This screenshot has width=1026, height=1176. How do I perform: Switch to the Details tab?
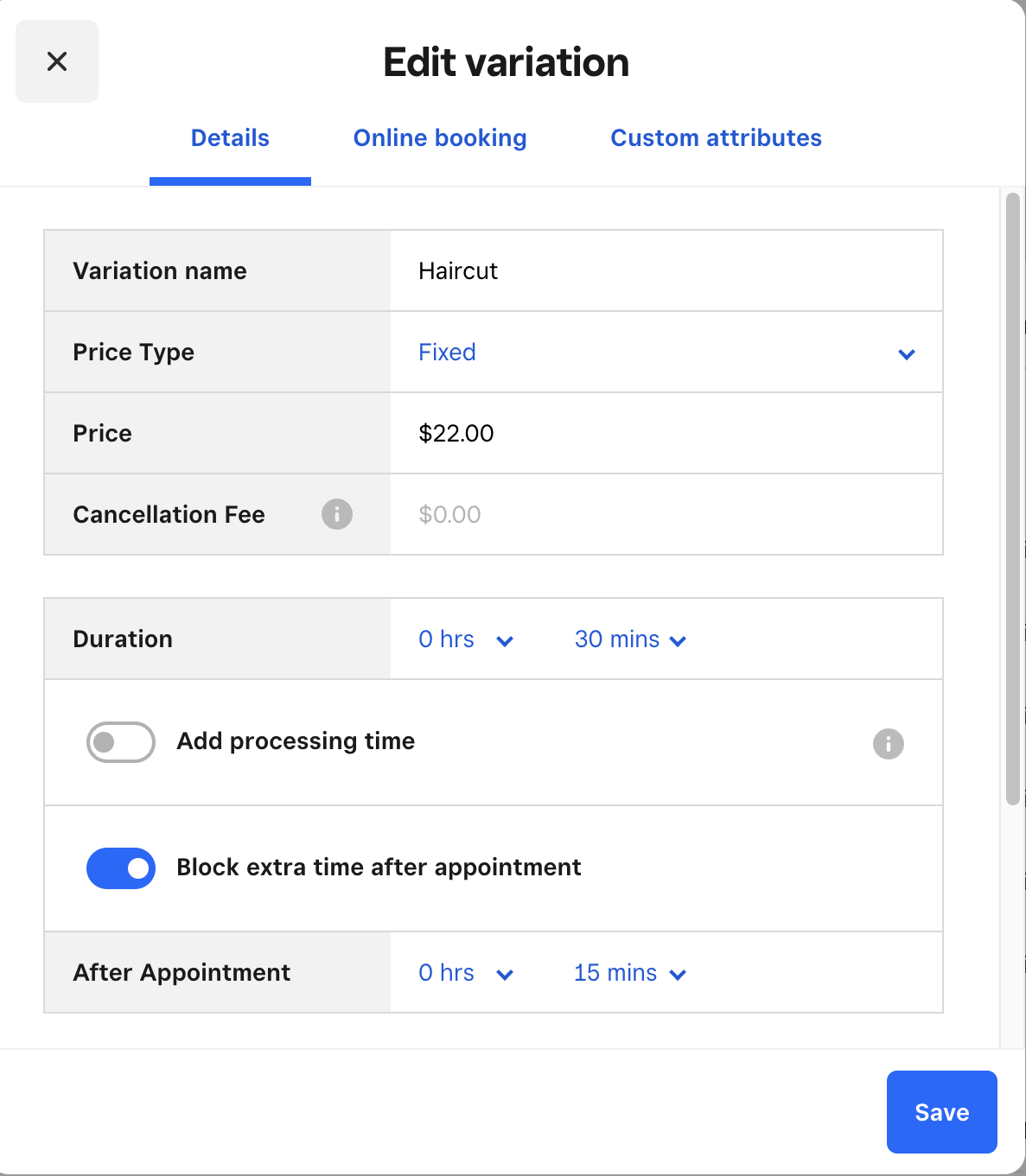(x=230, y=138)
